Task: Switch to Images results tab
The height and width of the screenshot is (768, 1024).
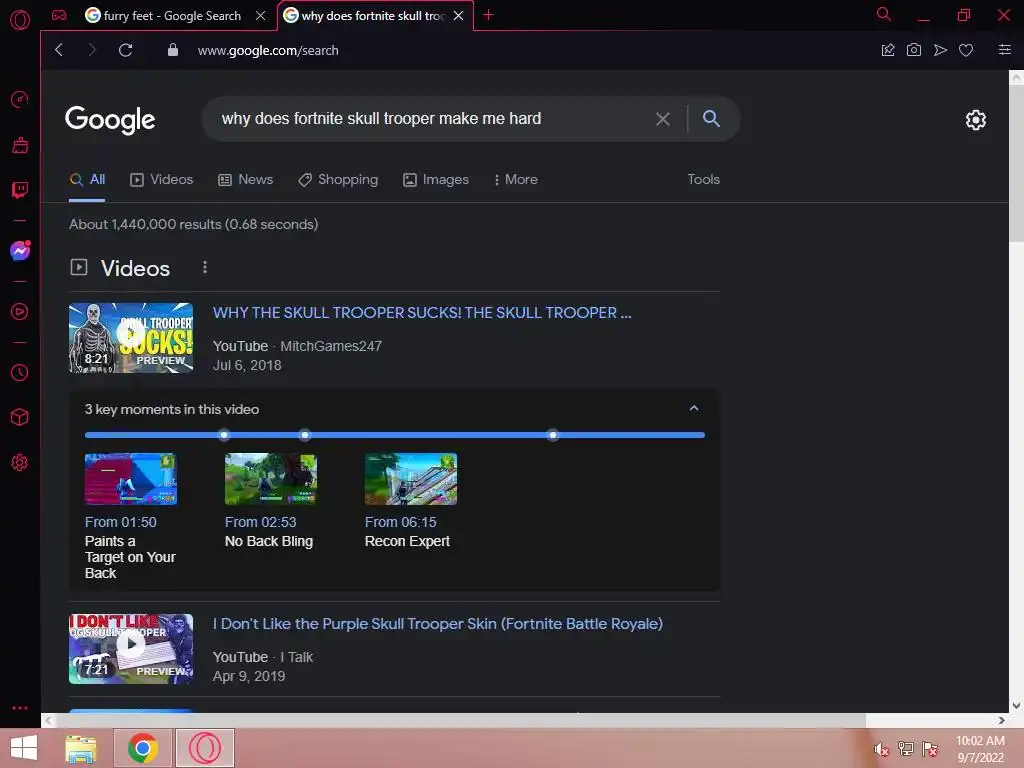Action: point(436,179)
